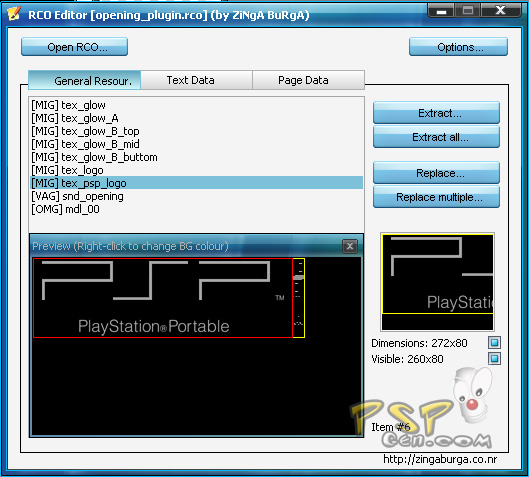Viewport: 529px width, 477px height.
Task: Click the small thumbnail preview of the logo
Action: coord(437,282)
